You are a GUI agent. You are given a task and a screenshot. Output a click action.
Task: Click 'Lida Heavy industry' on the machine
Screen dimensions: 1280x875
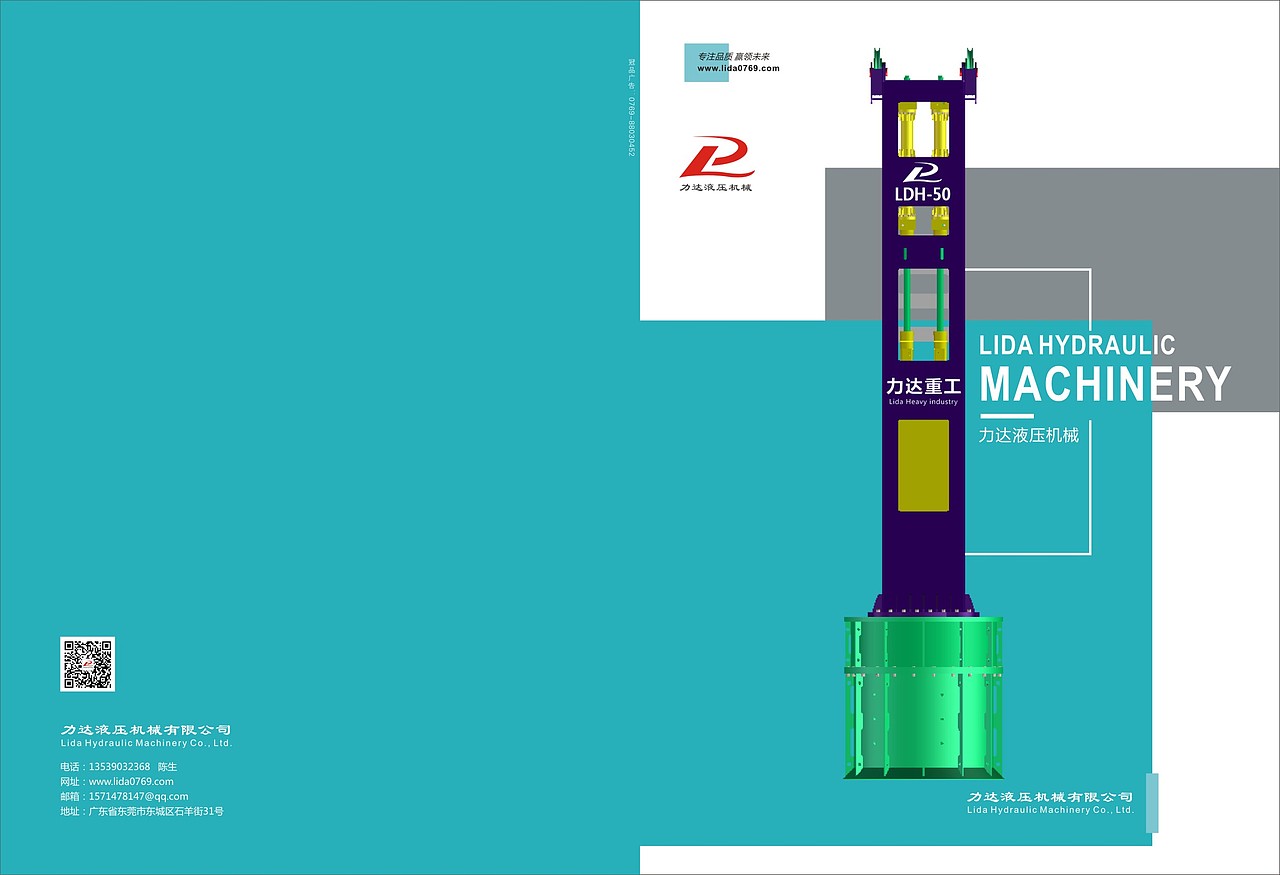pyautogui.click(x=923, y=402)
